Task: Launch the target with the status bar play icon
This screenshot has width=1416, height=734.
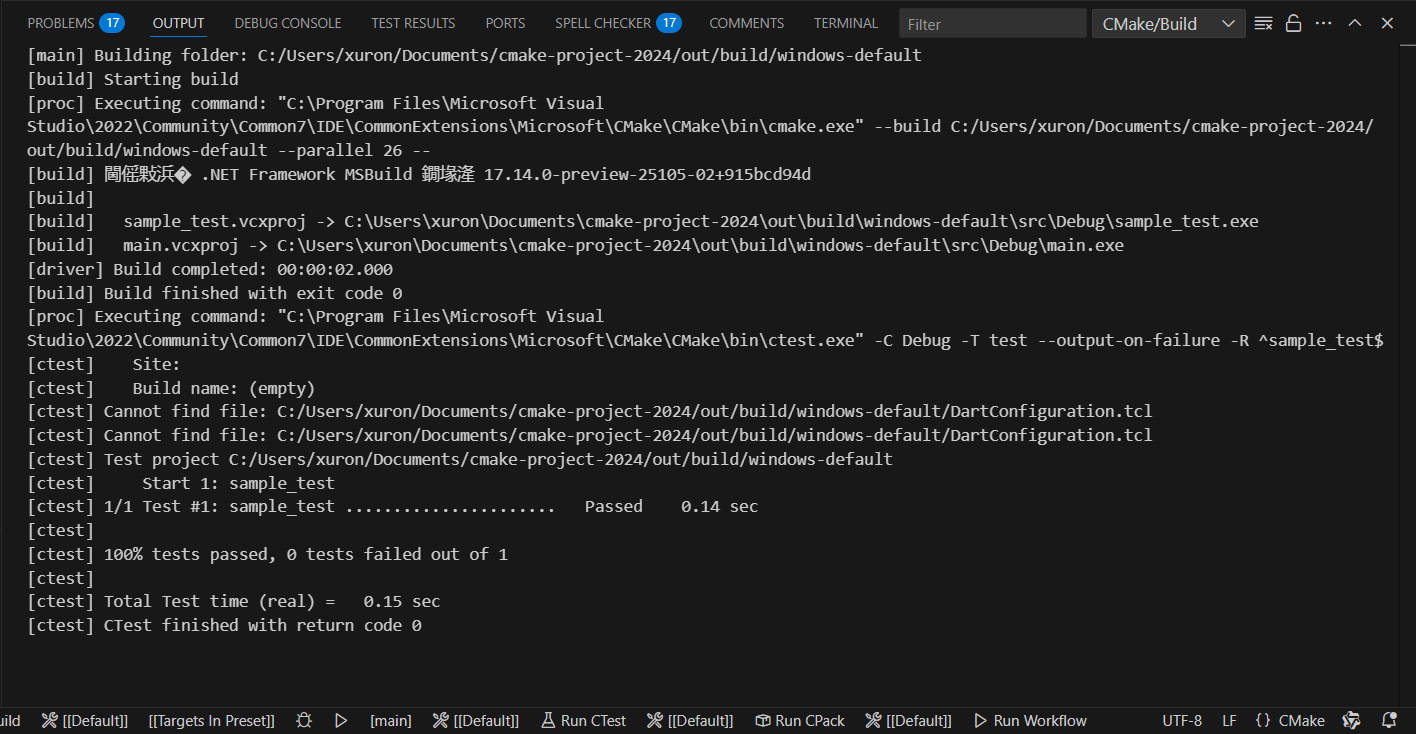Action: [x=341, y=720]
